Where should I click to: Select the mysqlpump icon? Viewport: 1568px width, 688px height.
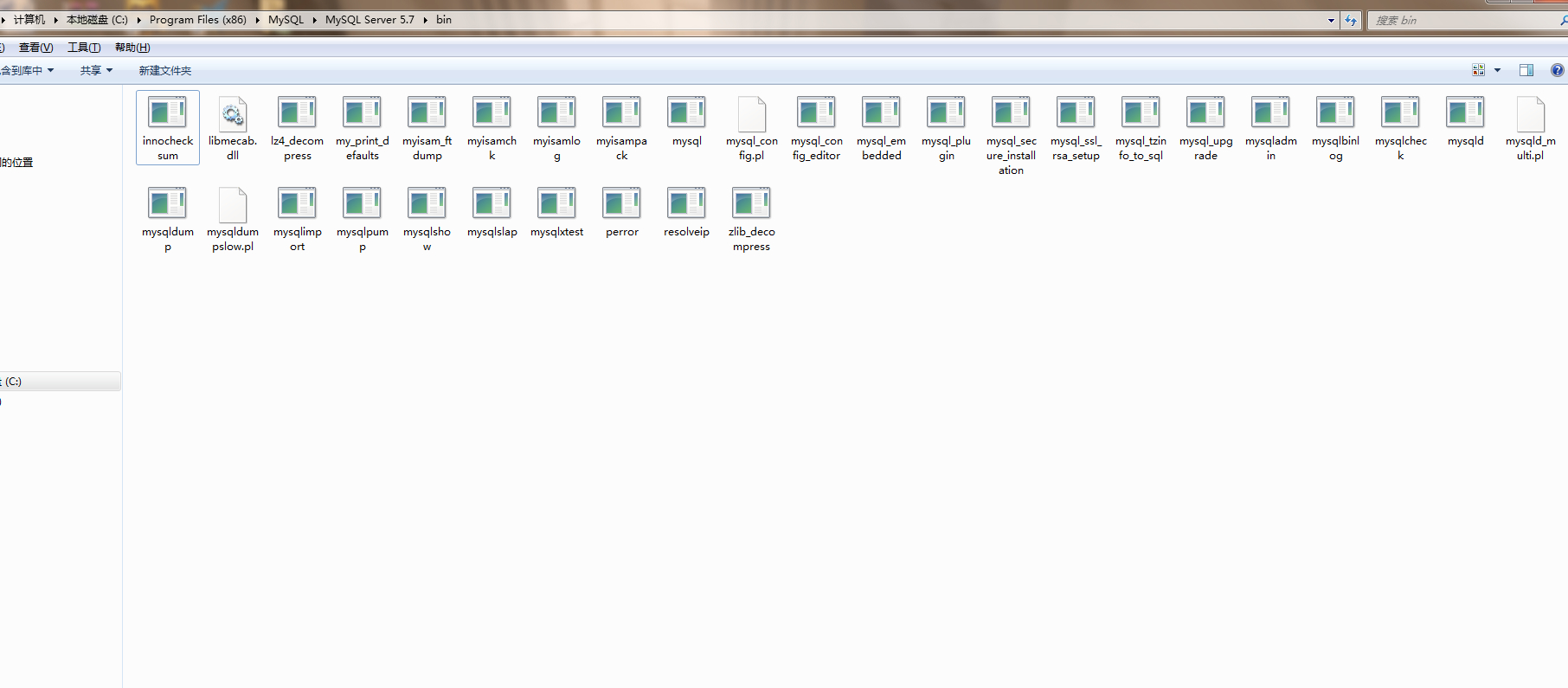click(x=363, y=204)
